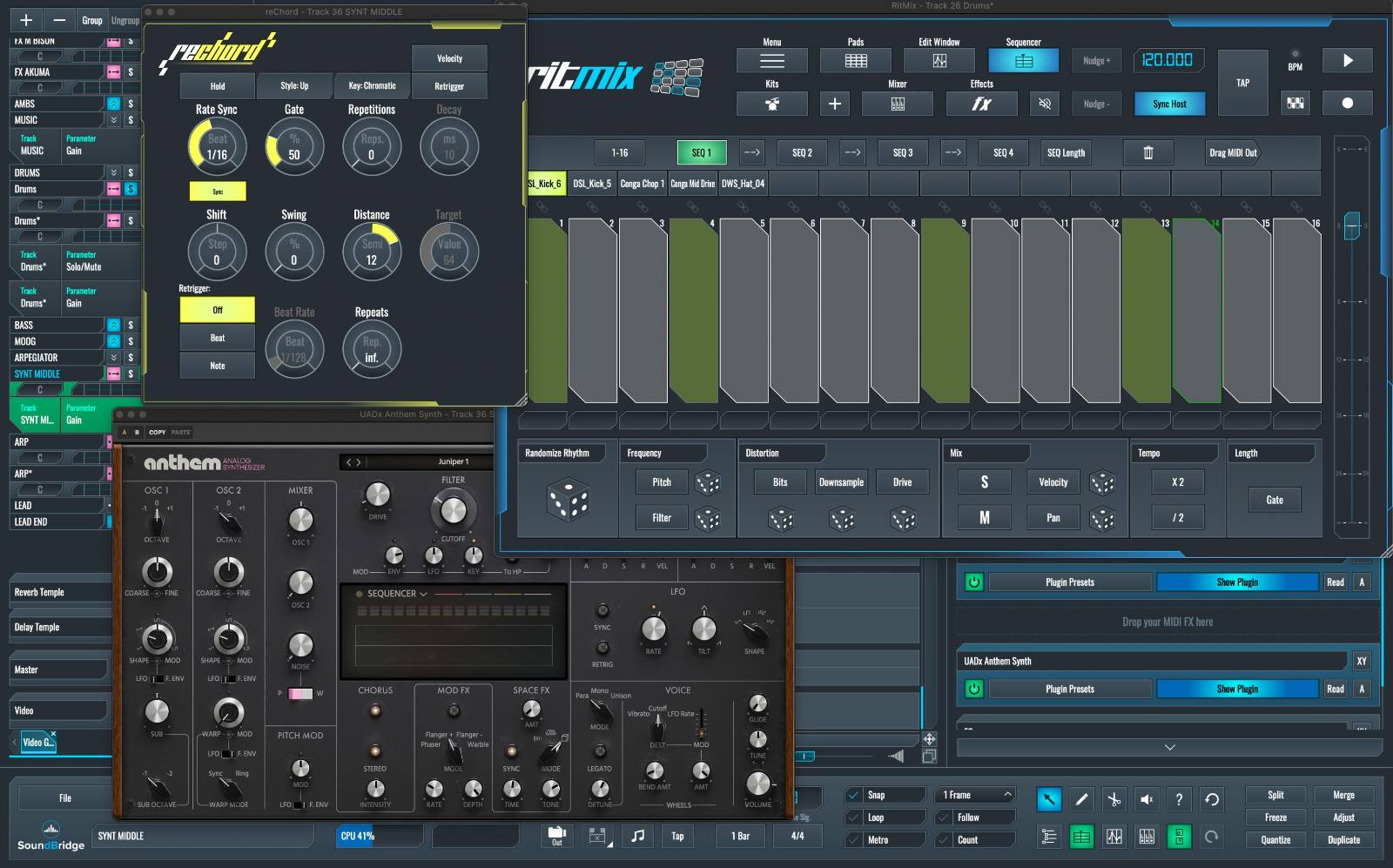Toggle the Count checkbox
This screenshot has height=868, width=1393.
[943, 840]
